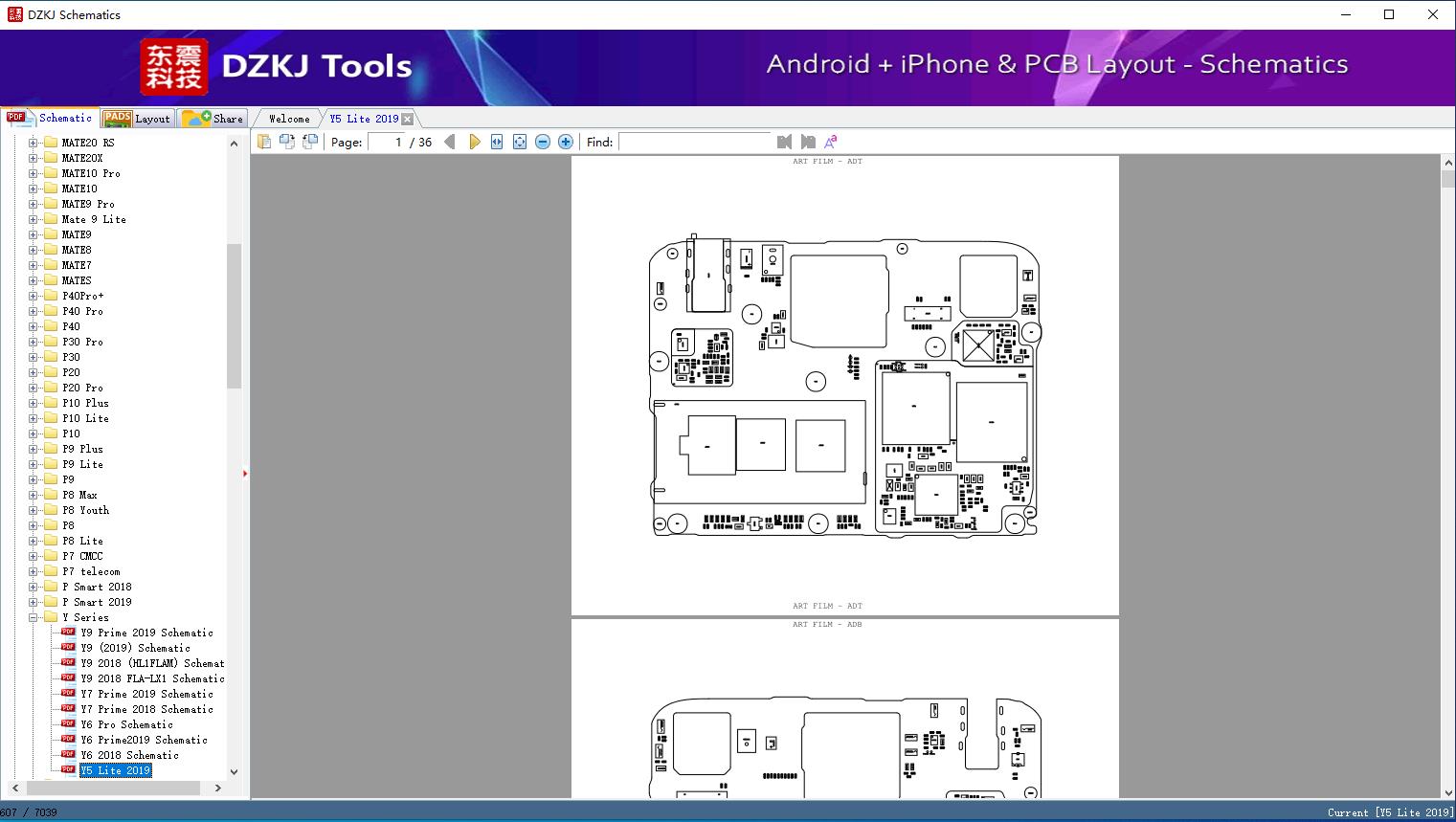Click the folder icon next to P Smart 2019
This screenshot has height=822, width=1456.
51,602
